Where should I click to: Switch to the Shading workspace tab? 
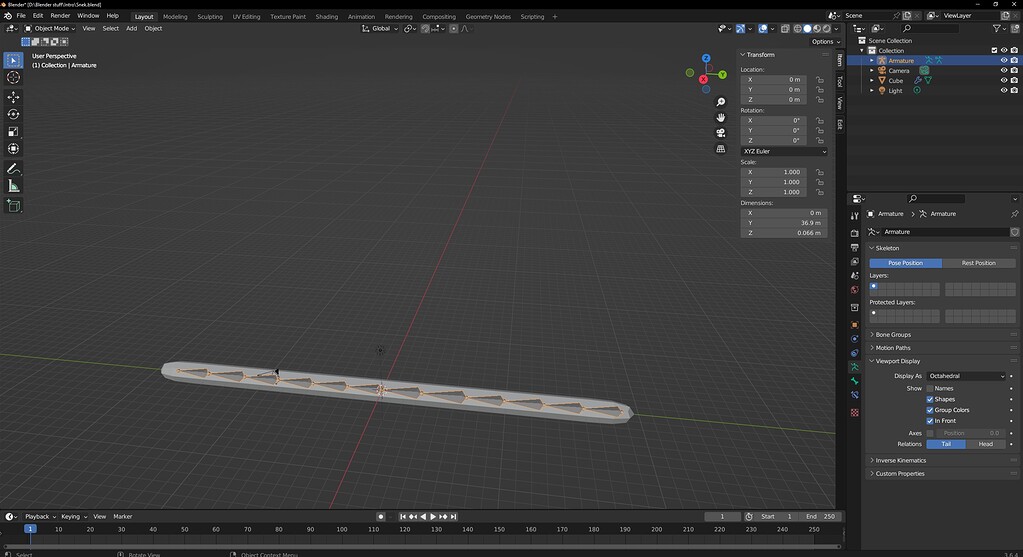[326, 16]
